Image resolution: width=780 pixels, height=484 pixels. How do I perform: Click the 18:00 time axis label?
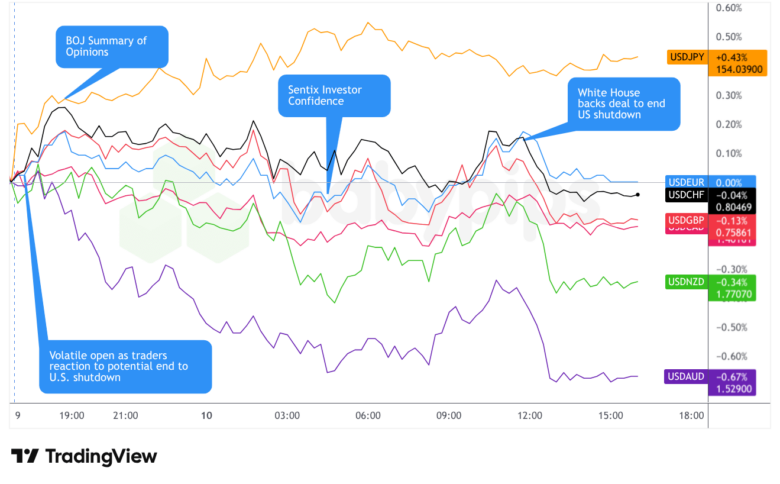(x=692, y=414)
